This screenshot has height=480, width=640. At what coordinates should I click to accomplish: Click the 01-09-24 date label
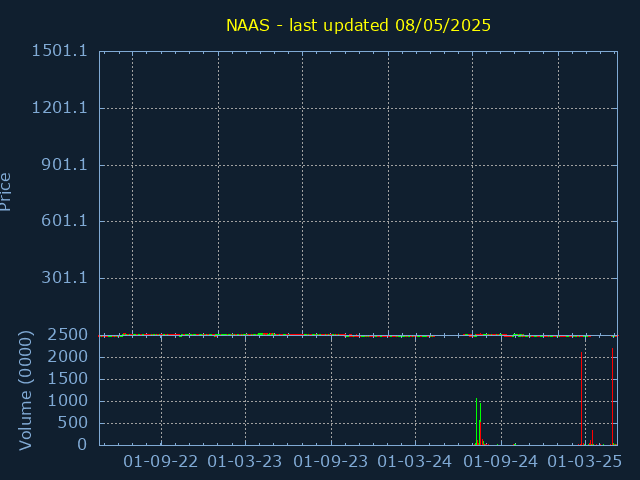501,462
